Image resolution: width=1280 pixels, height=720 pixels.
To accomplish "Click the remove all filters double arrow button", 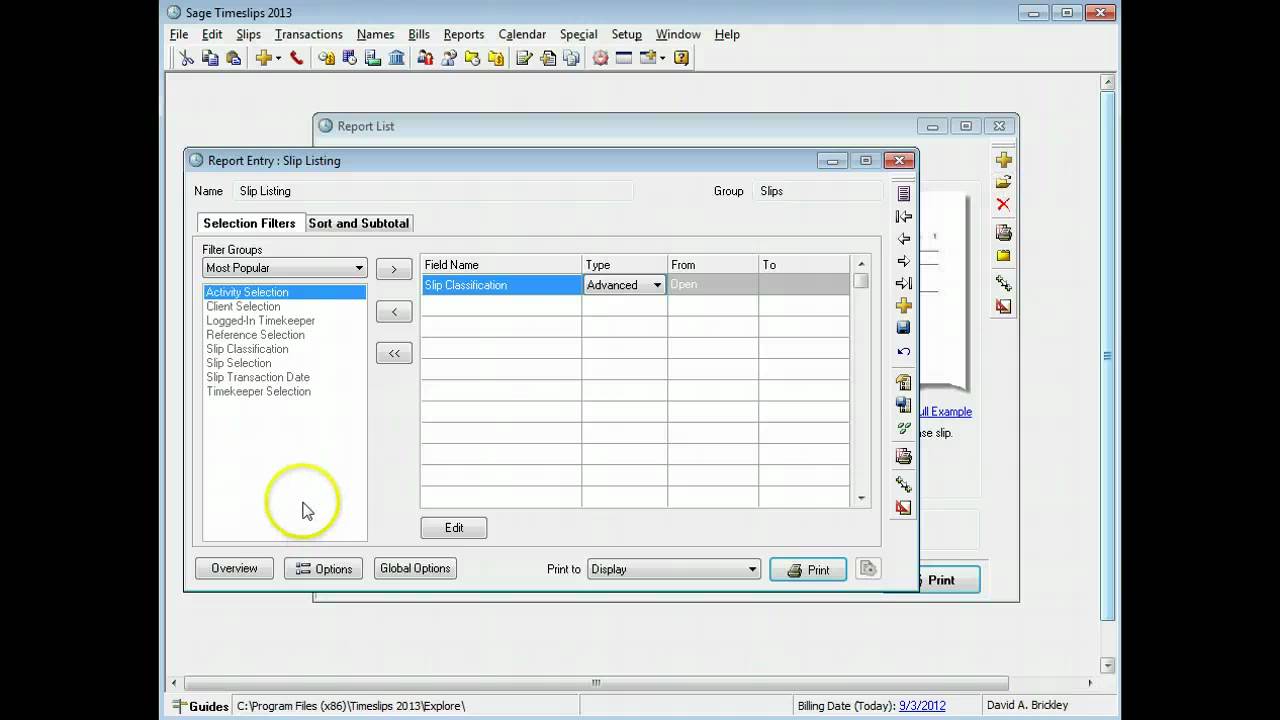I will (394, 353).
